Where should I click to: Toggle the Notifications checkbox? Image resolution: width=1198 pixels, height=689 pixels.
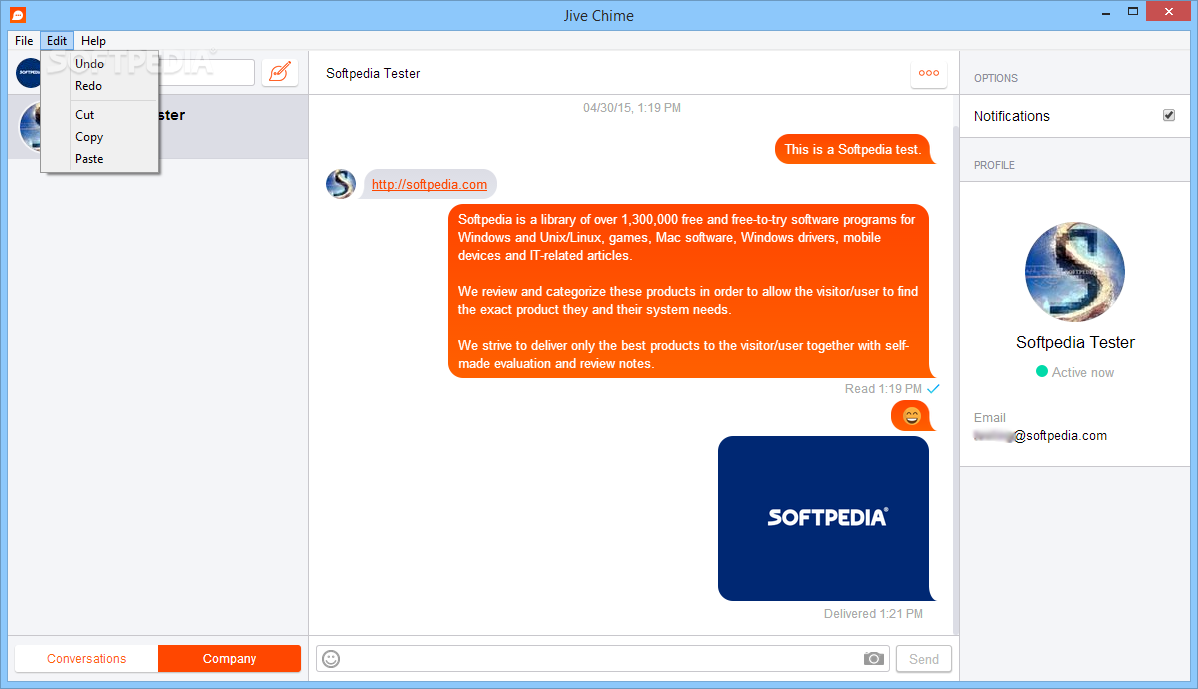point(1168,115)
